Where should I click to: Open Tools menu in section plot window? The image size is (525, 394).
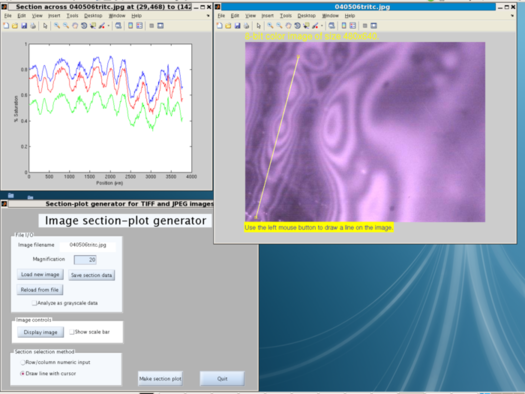(72, 16)
